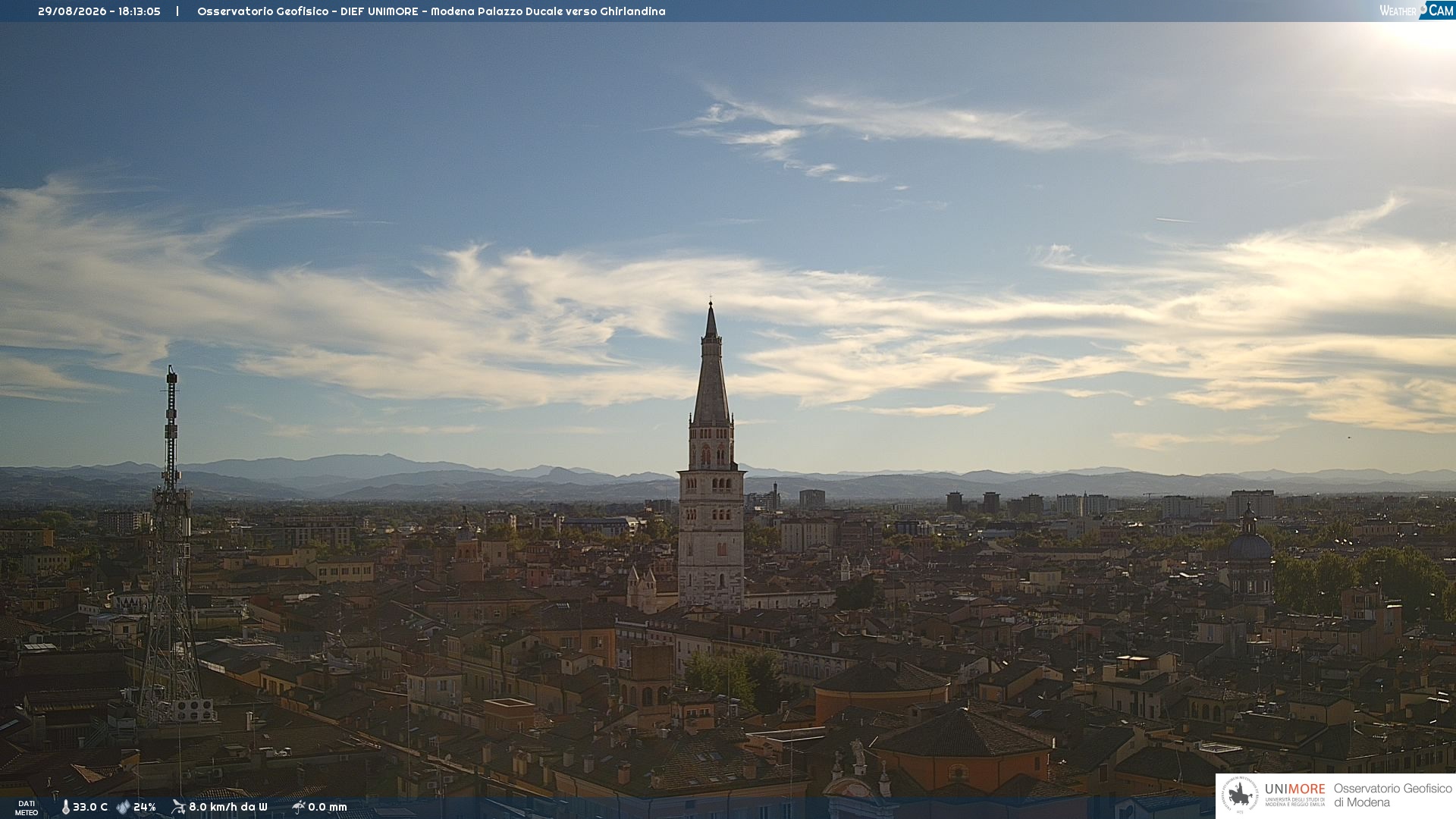The image size is (1456, 819).
Task: Click the UNIMORE wordmark
Action: (x=1295, y=789)
